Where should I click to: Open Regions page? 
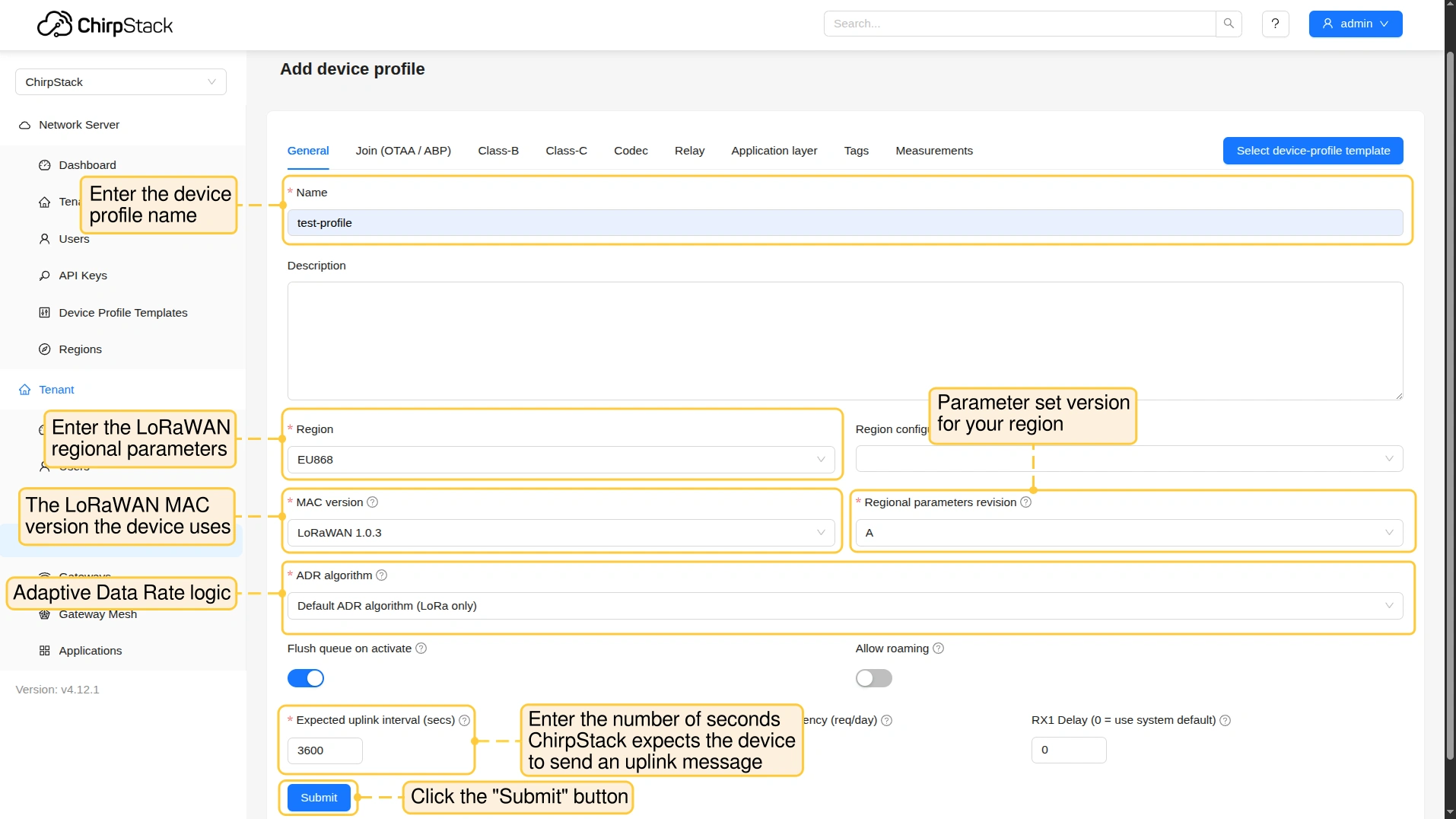tap(80, 349)
